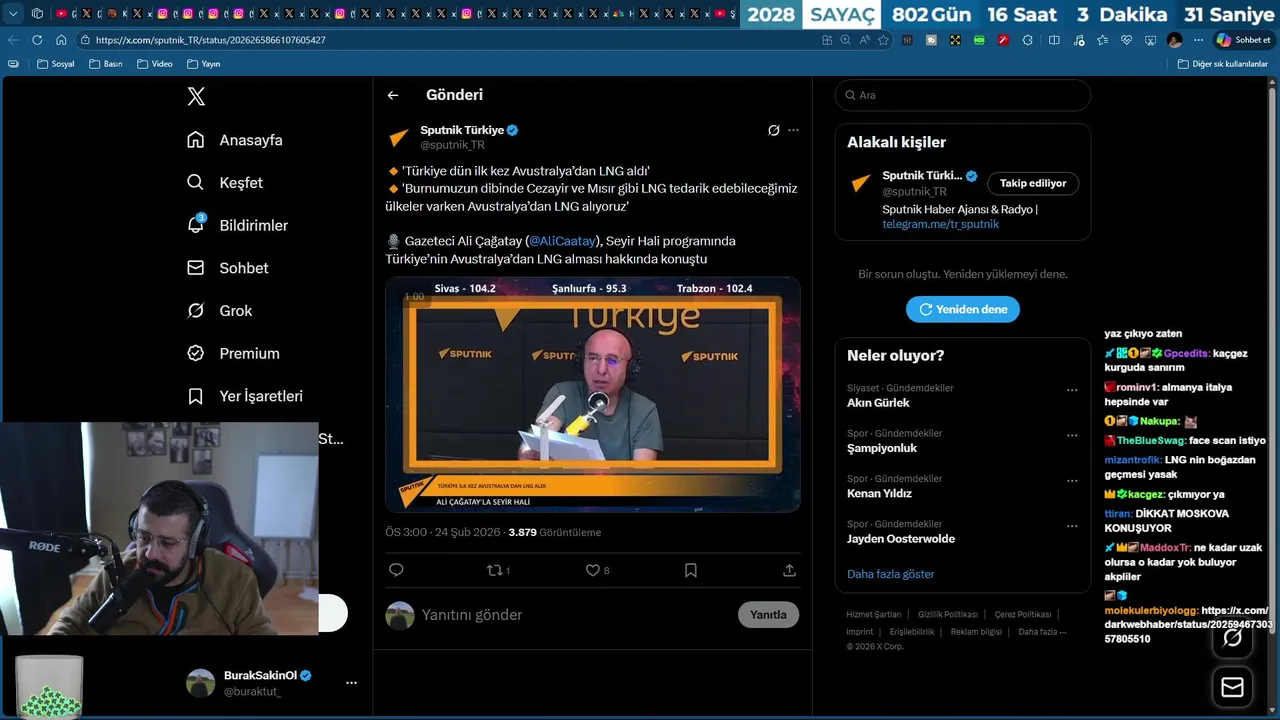Open the 'Kenan Yıldız' trending topic
Screen dimensions: 1280x720
click(x=879, y=493)
